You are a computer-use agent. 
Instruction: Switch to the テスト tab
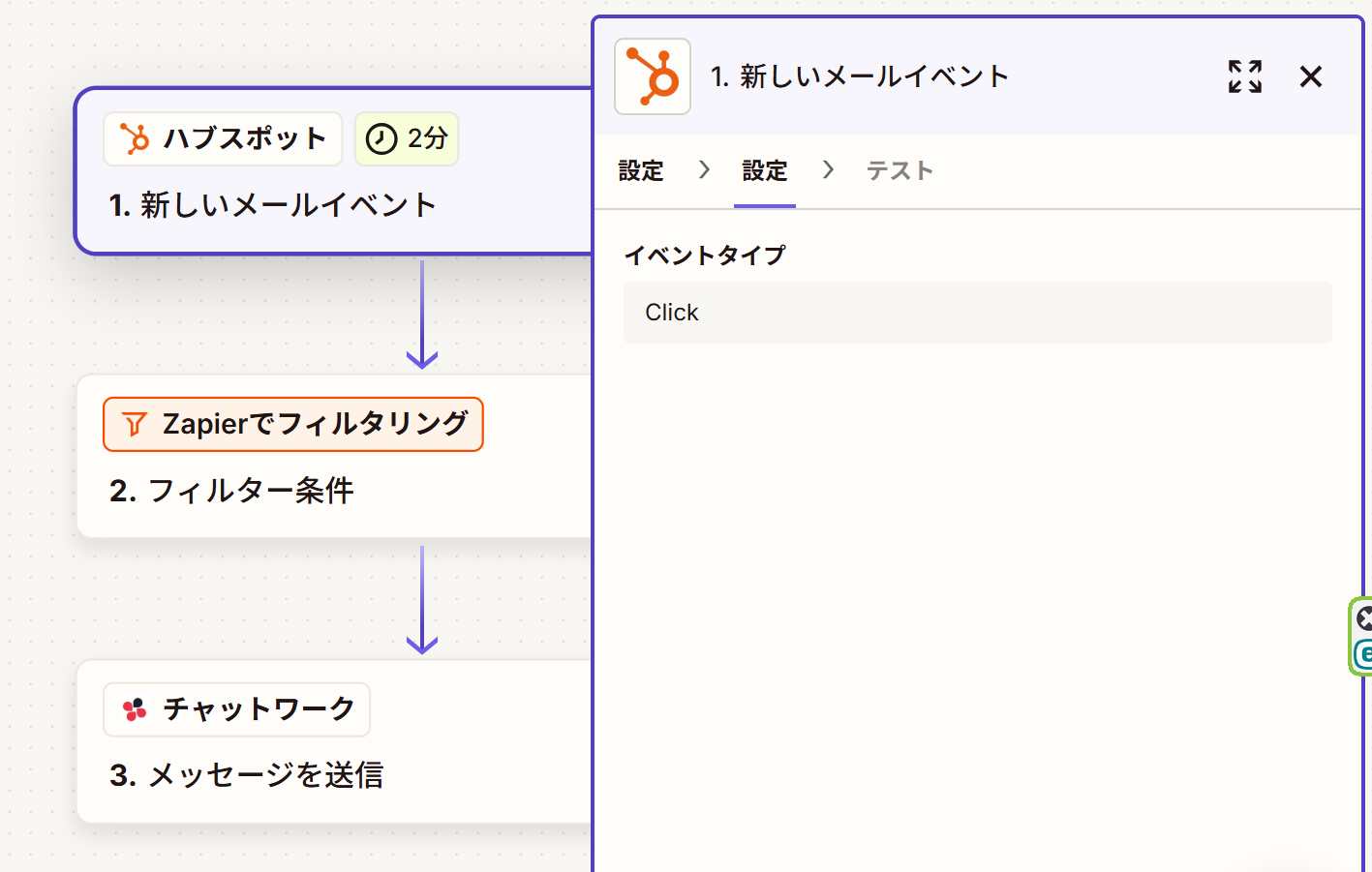pos(899,171)
